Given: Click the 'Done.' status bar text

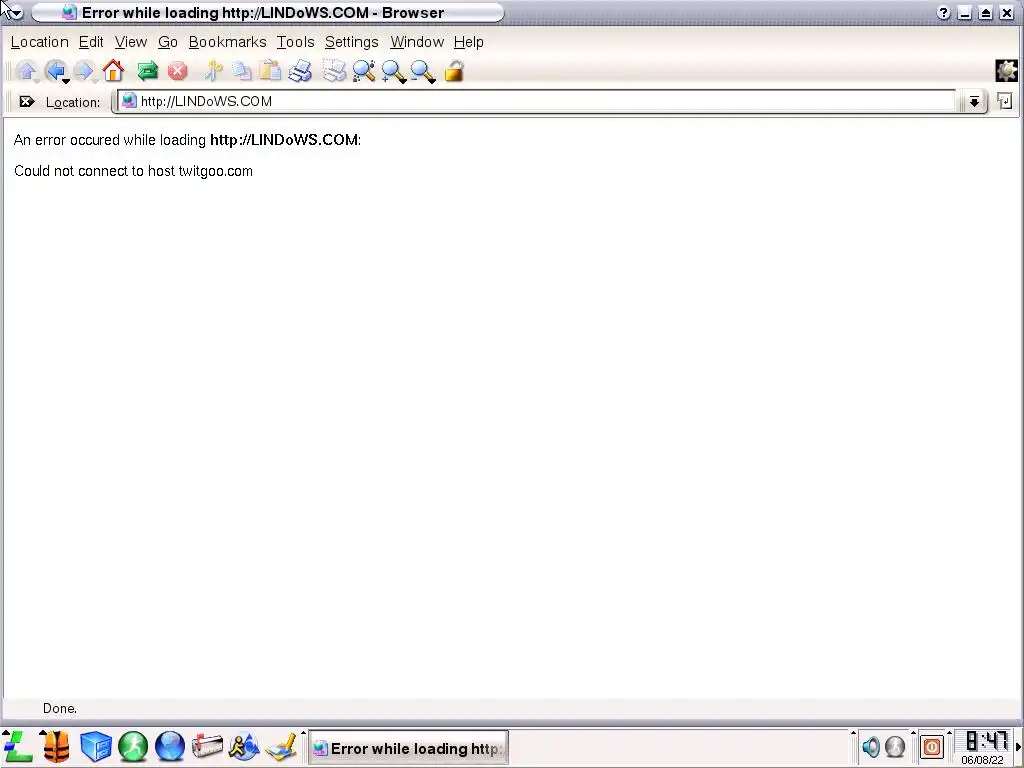Looking at the screenshot, I should (59, 708).
